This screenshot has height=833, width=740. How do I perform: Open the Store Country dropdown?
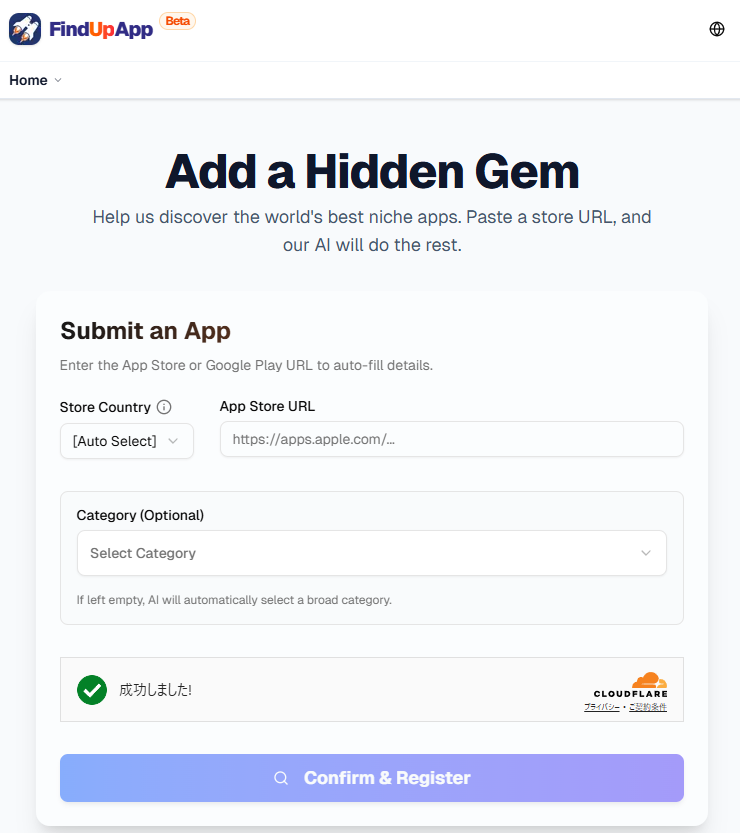126,441
